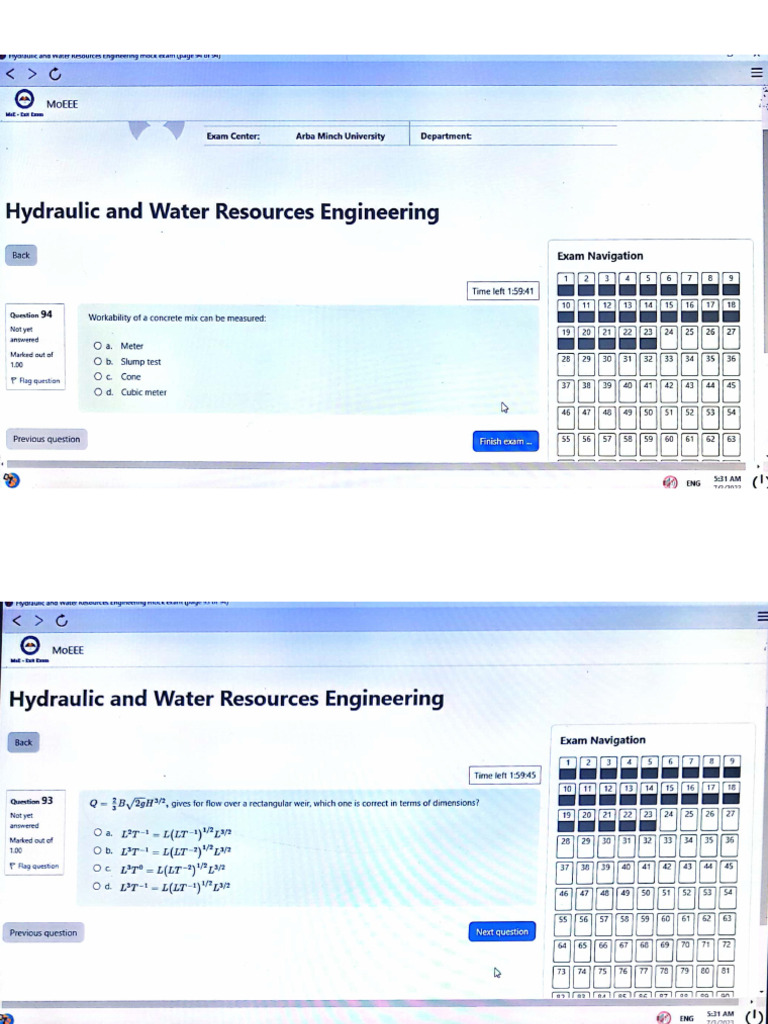
Task: Click 'Time left 1:59:41' timer box
Action: click(x=504, y=291)
